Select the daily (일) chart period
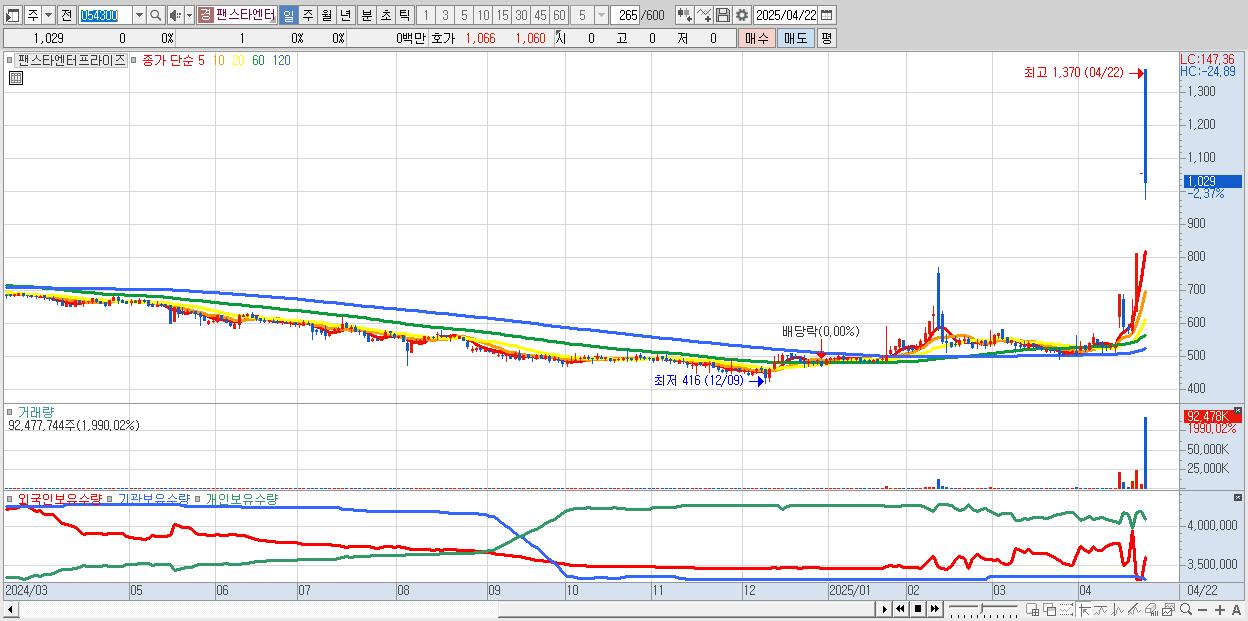Viewport: 1248px width, 621px height. coord(289,15)
